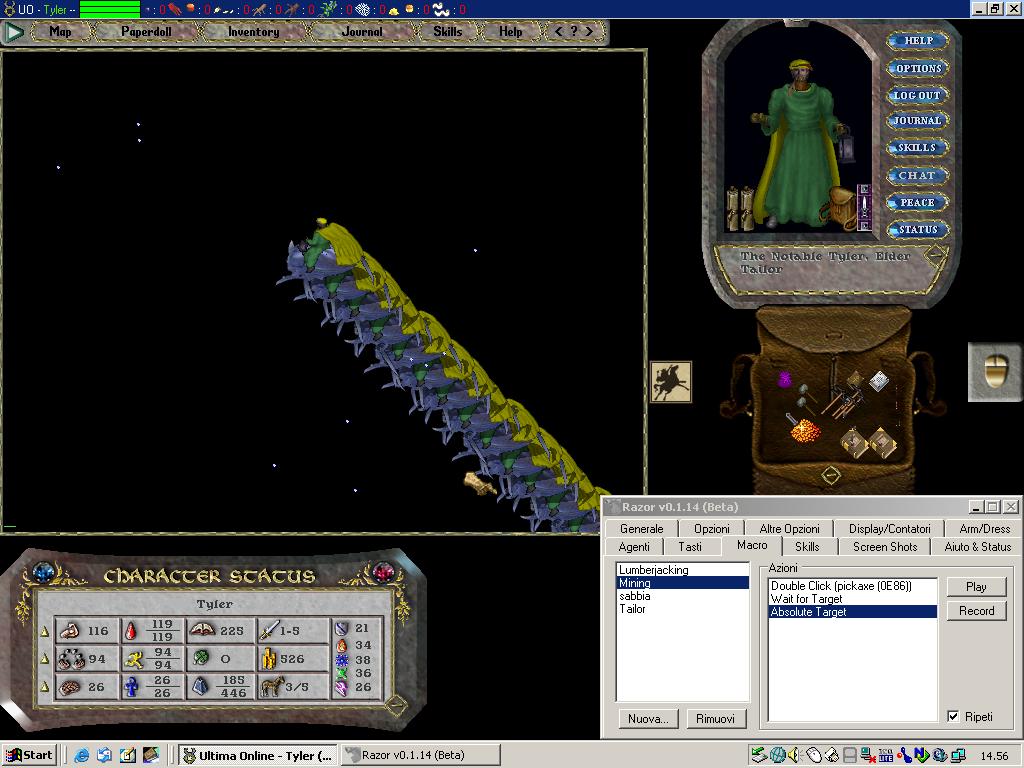Viewport: 1024px width, 768px height.
Task: Click the Rimuovi button
Action: (x=716, y=718)
